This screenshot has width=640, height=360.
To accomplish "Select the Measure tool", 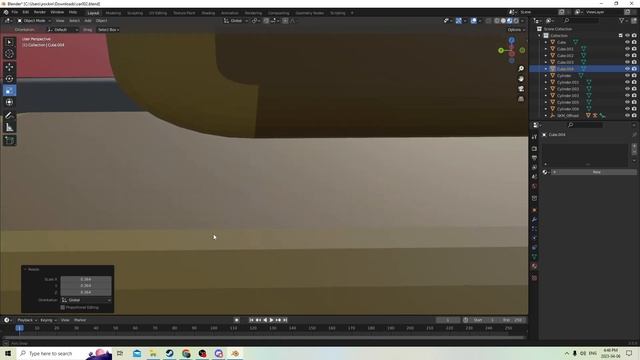I will pos(9,128).
